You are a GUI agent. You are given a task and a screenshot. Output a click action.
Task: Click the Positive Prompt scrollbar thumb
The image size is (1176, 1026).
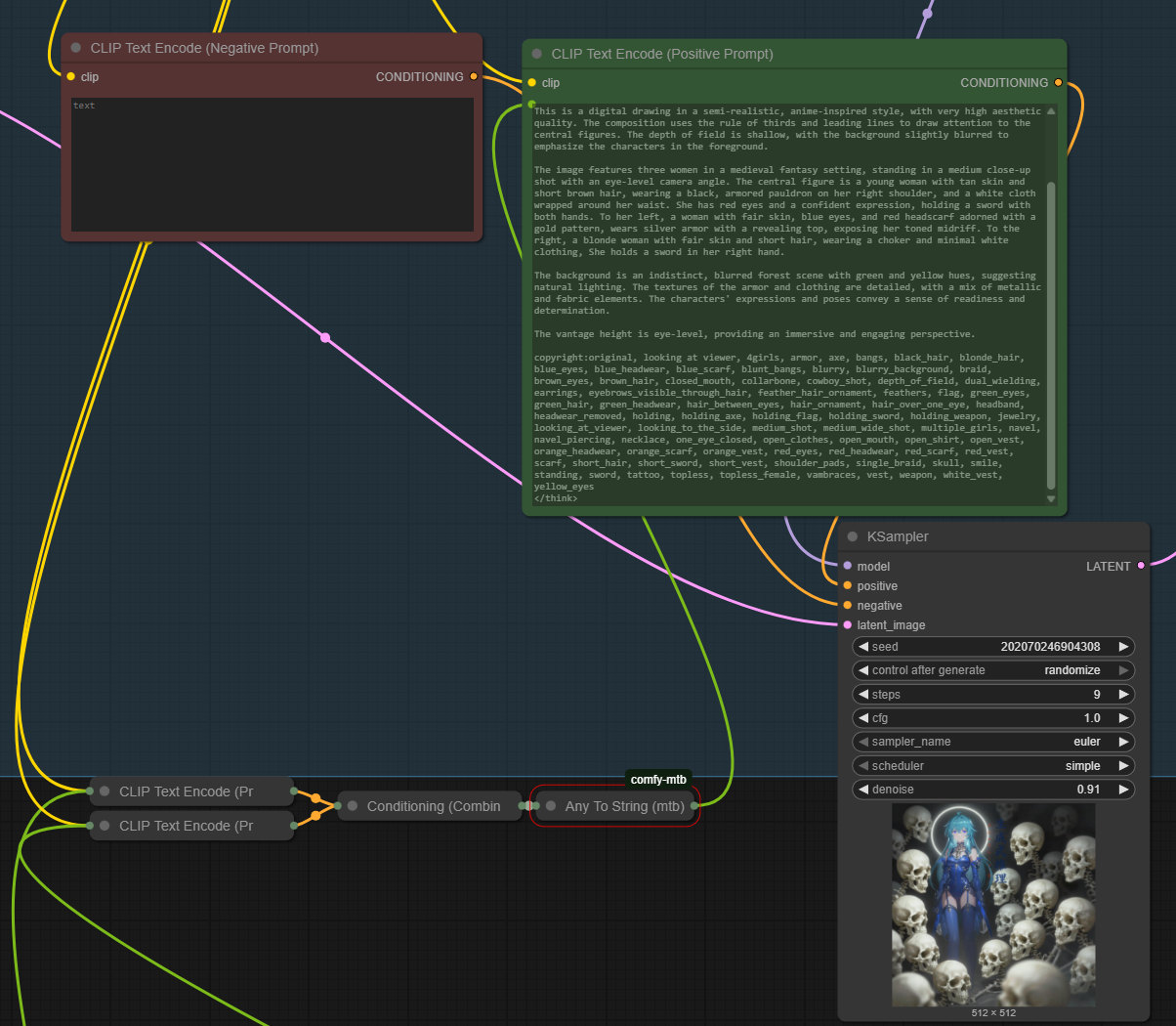[1051, 334]
